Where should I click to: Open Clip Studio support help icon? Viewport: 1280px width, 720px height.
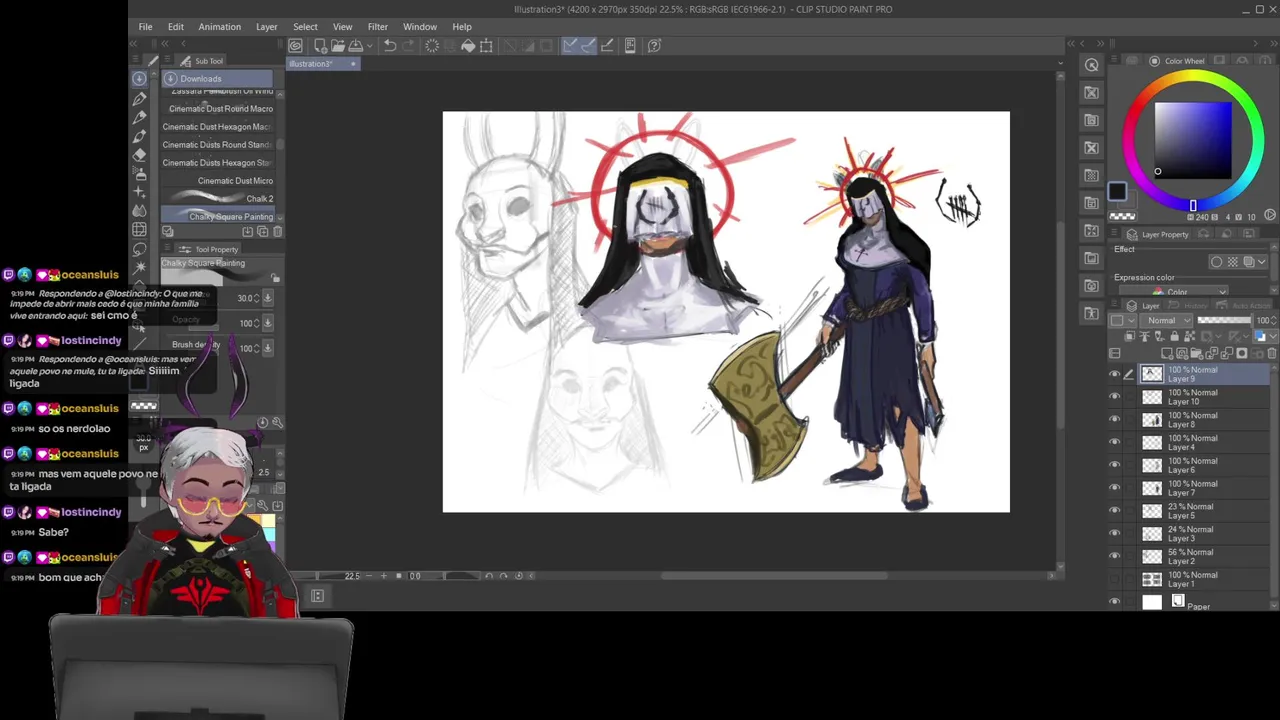coord(654,45)
